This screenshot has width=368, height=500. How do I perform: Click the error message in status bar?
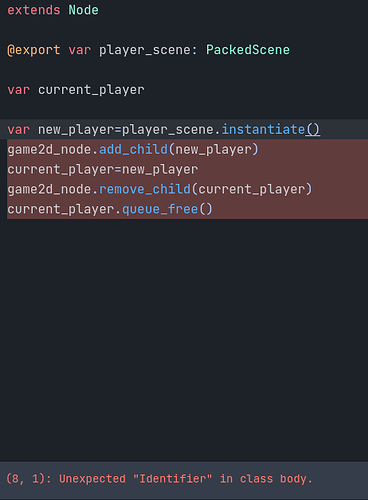159,479
